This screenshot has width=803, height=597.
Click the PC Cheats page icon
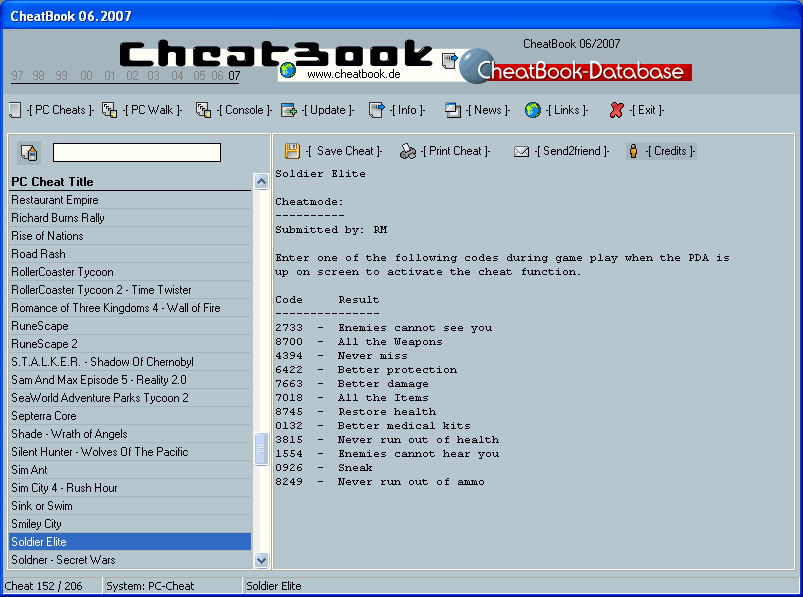15,110
